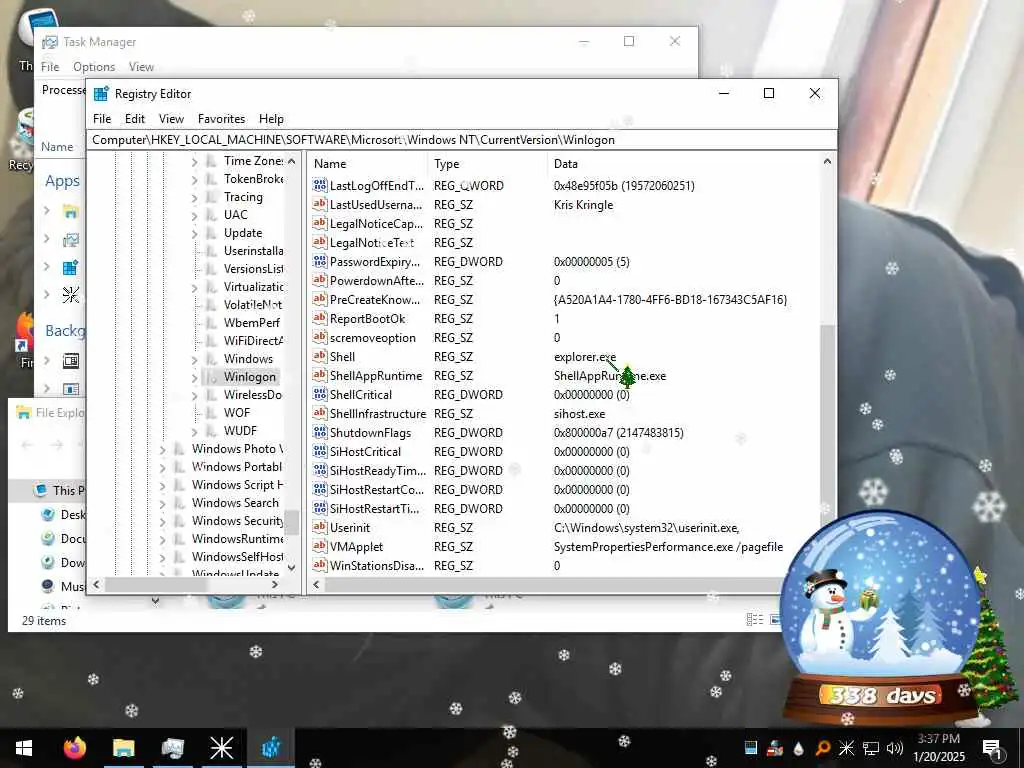This screenshot has height=768, width=1024.
Task: Open Options menu in Task Manager
Action: [x=94, y=67]
